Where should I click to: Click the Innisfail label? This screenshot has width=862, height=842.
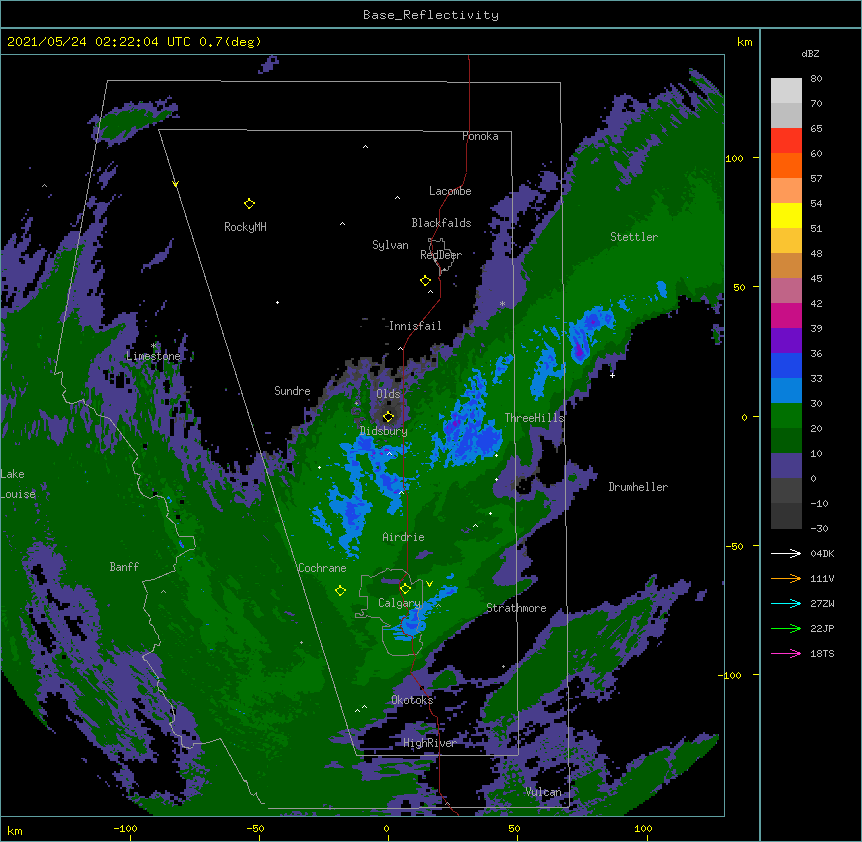(415, 326)
